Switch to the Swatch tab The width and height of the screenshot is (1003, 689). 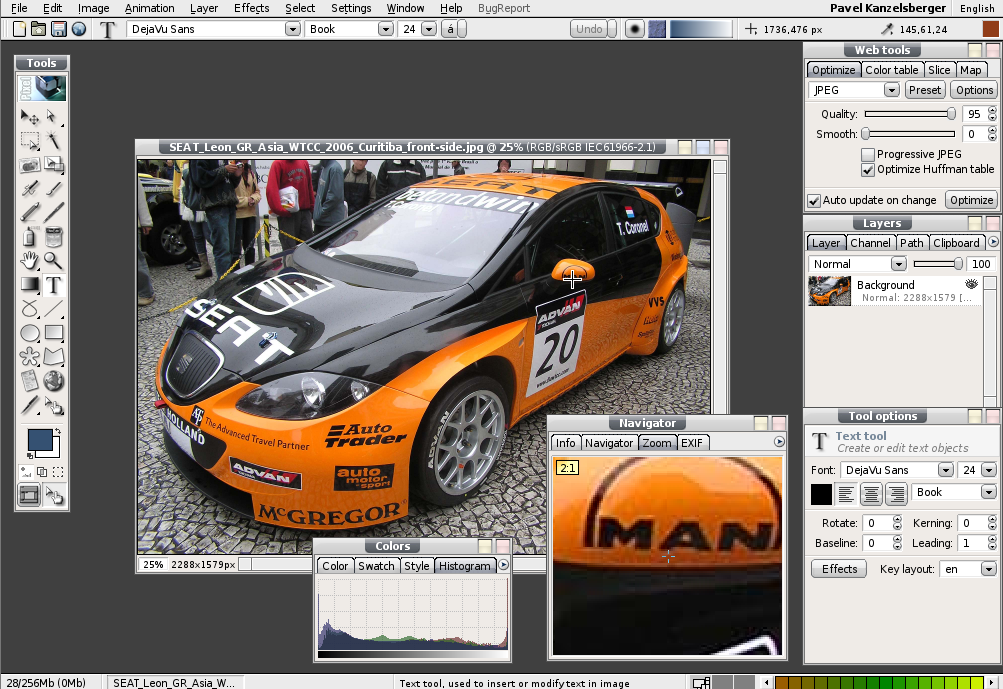pos(376,566)
